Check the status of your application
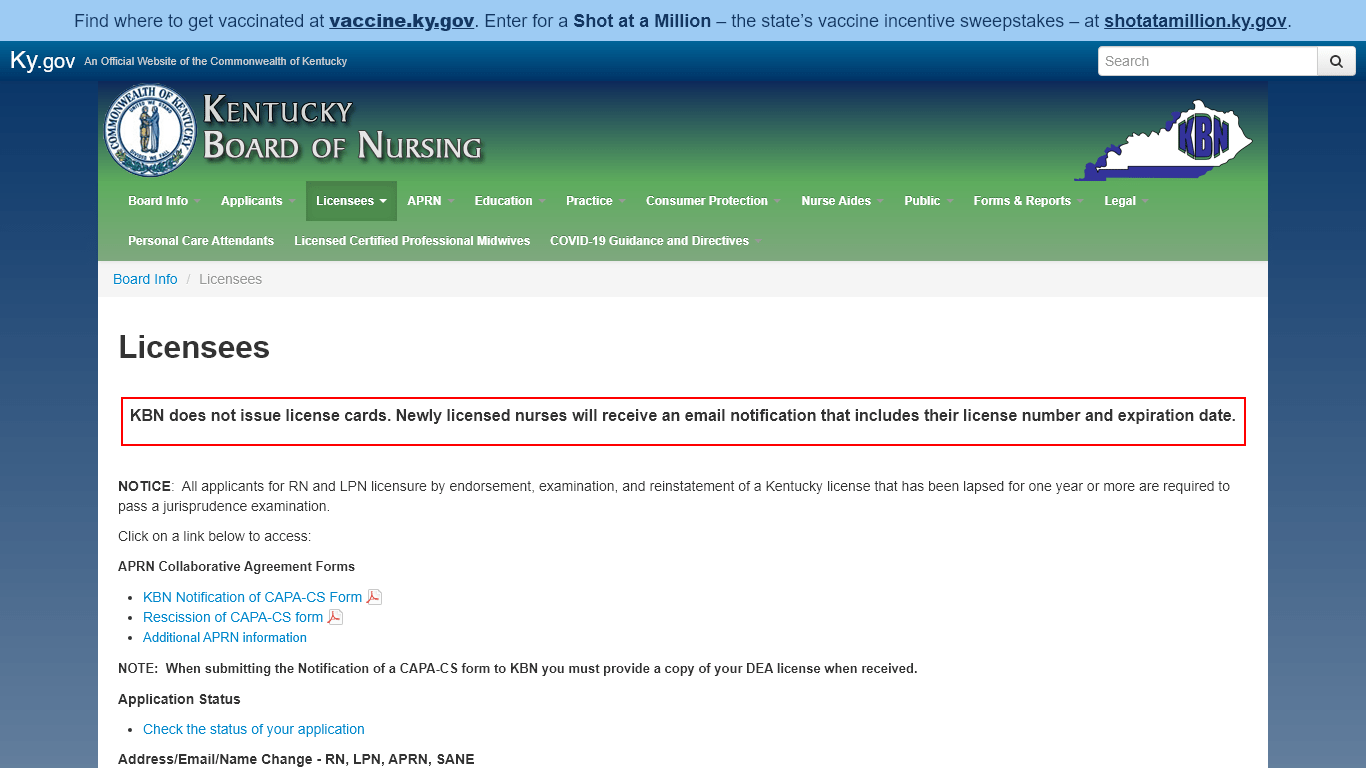This screenshot has width=1366, height=768. tap(253, 729)
